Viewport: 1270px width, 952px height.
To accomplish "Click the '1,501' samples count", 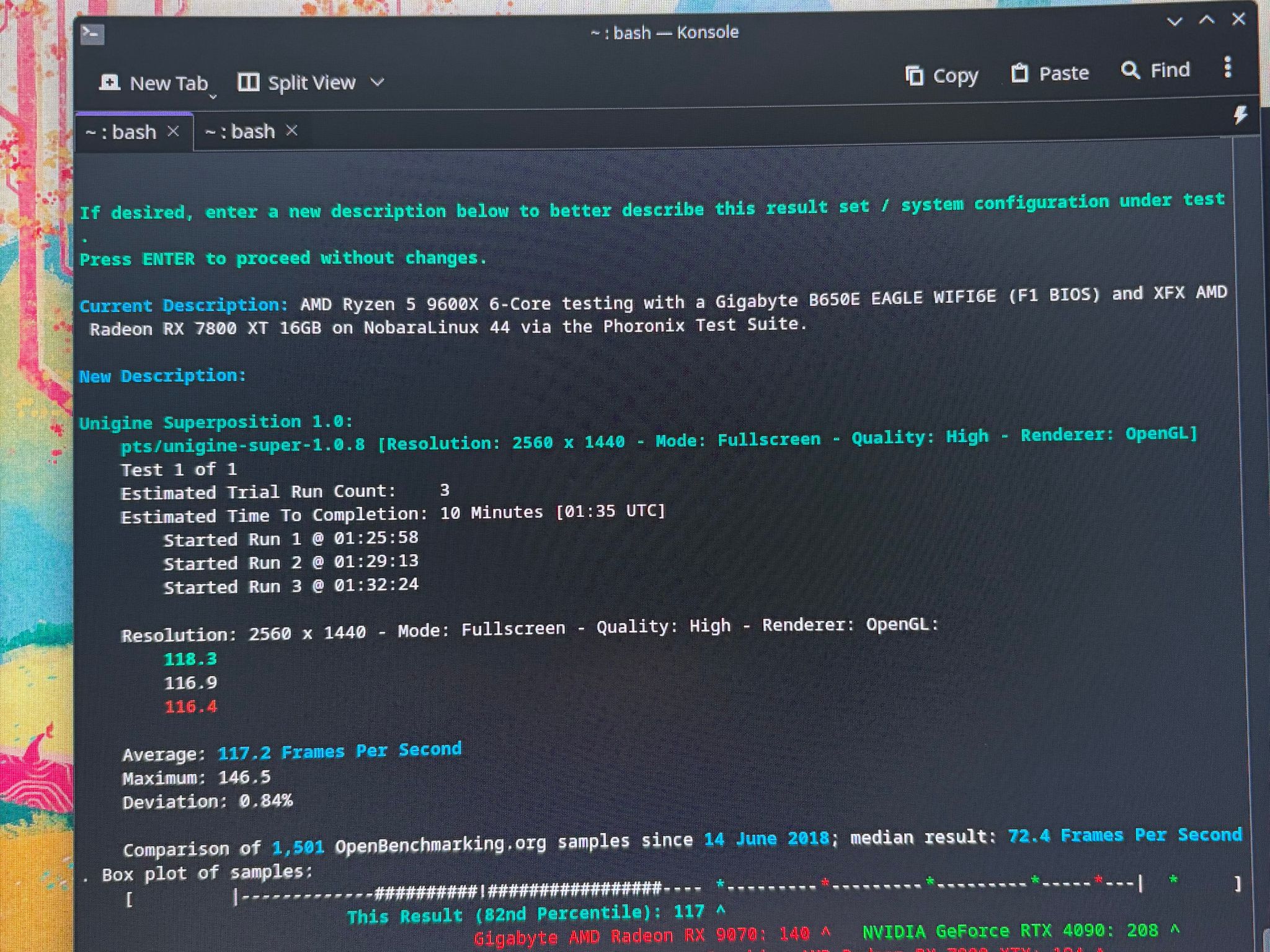I will click(298, 847).
